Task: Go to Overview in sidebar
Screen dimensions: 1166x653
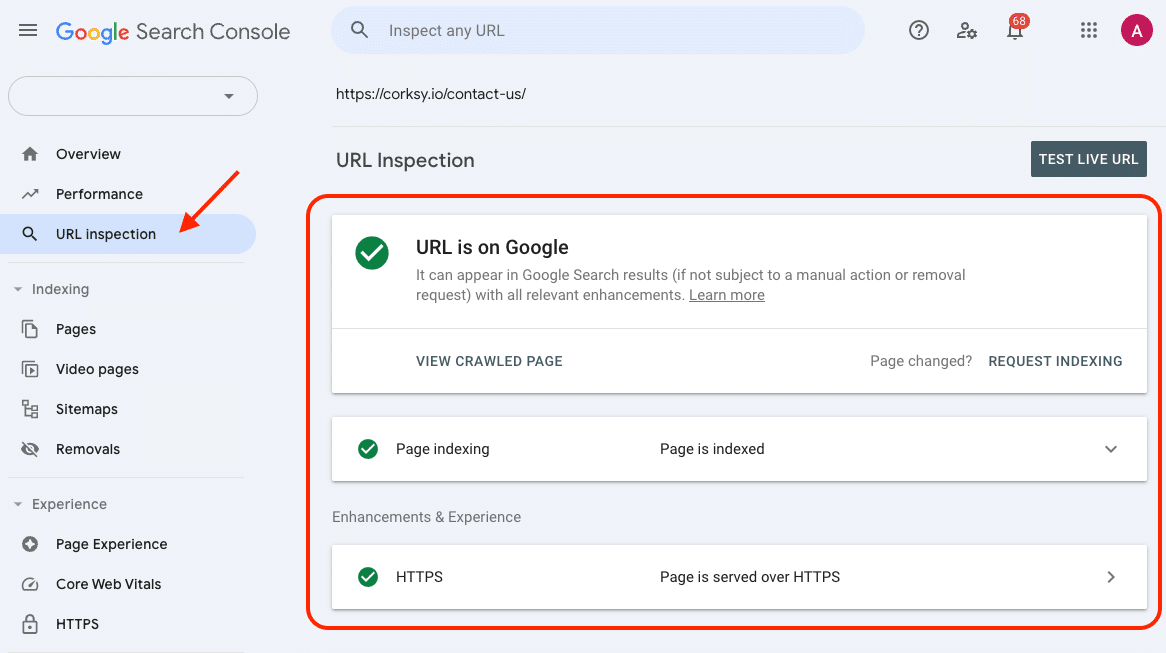Action: click(88, 154)
